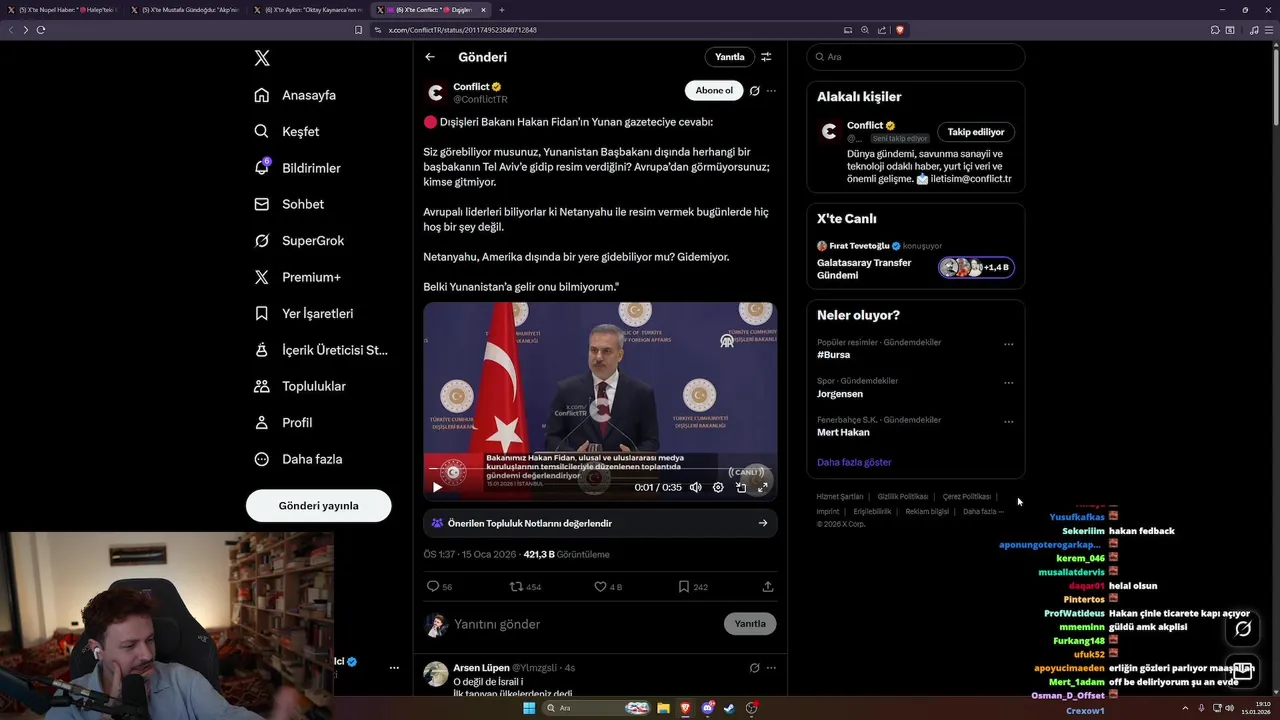
Task: Click Abone ol subscribe button
Action: pos(714,91)
